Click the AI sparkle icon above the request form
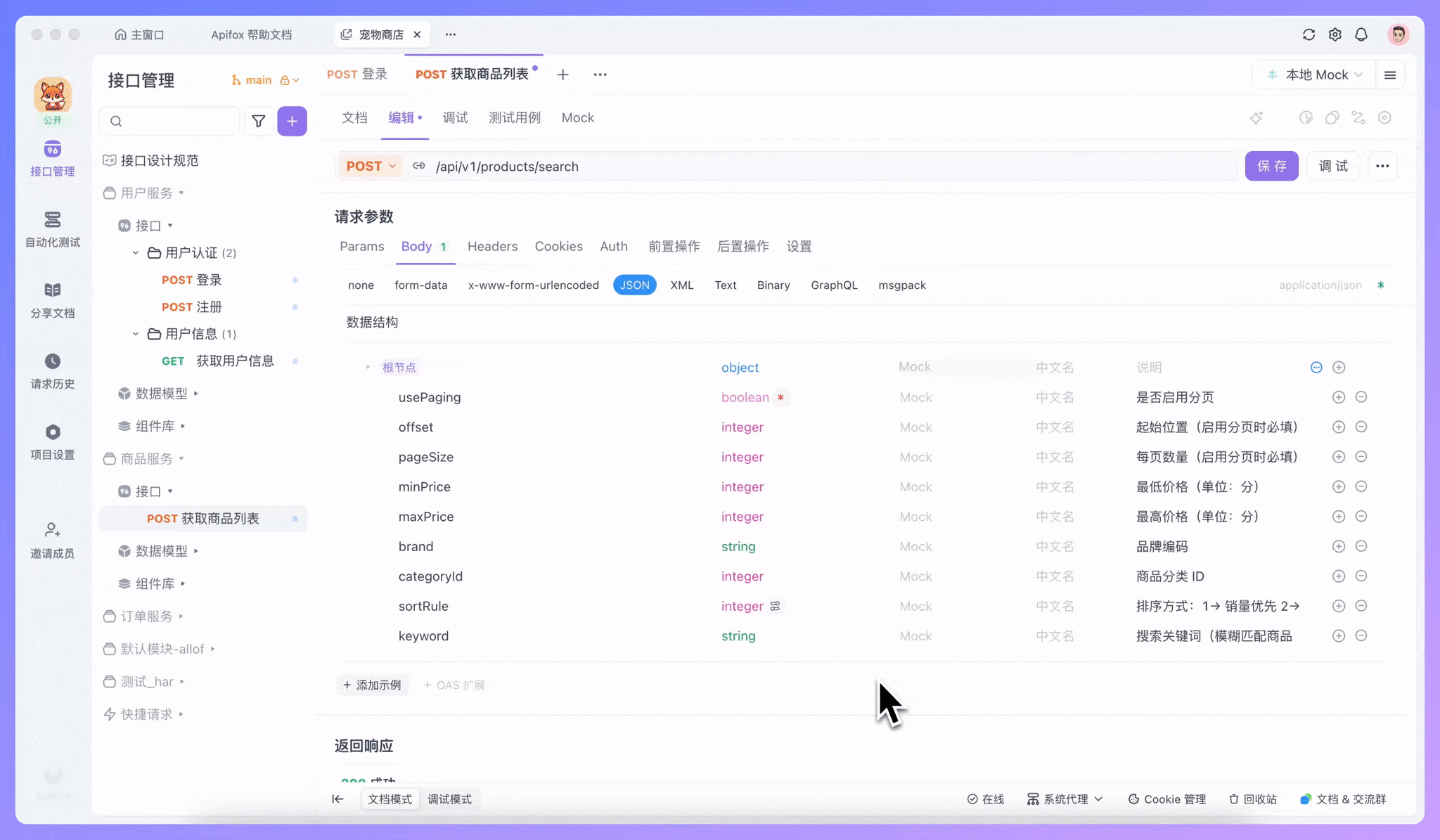 point(1257,118)
